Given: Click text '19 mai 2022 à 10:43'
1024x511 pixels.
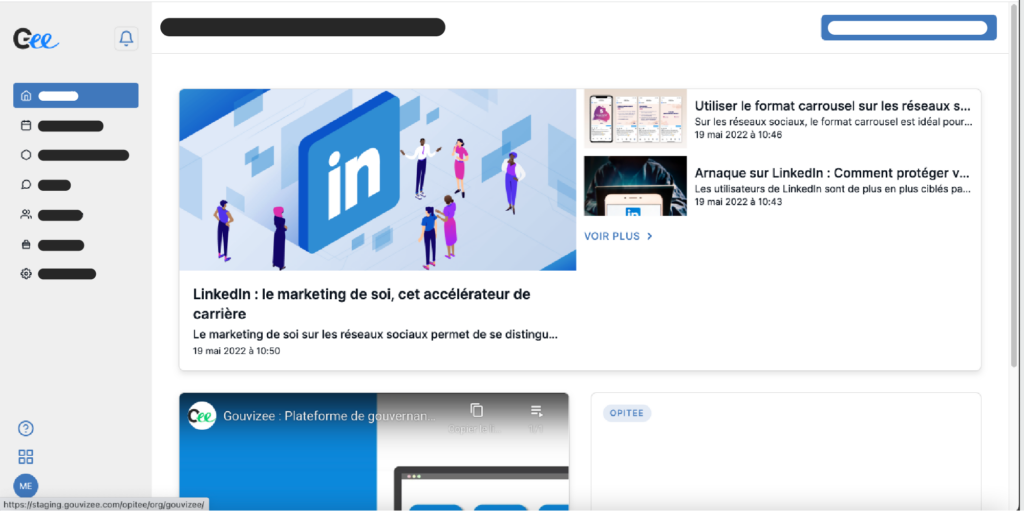Looking at the screenshot, I should click(738, 202).
